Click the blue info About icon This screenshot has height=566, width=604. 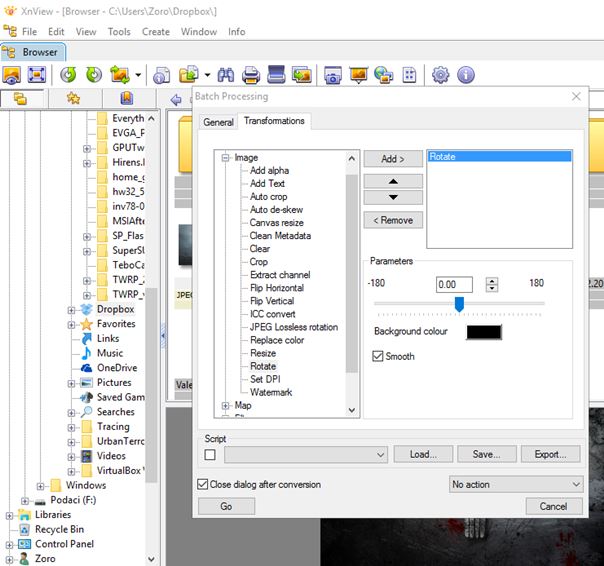(465, 75)
